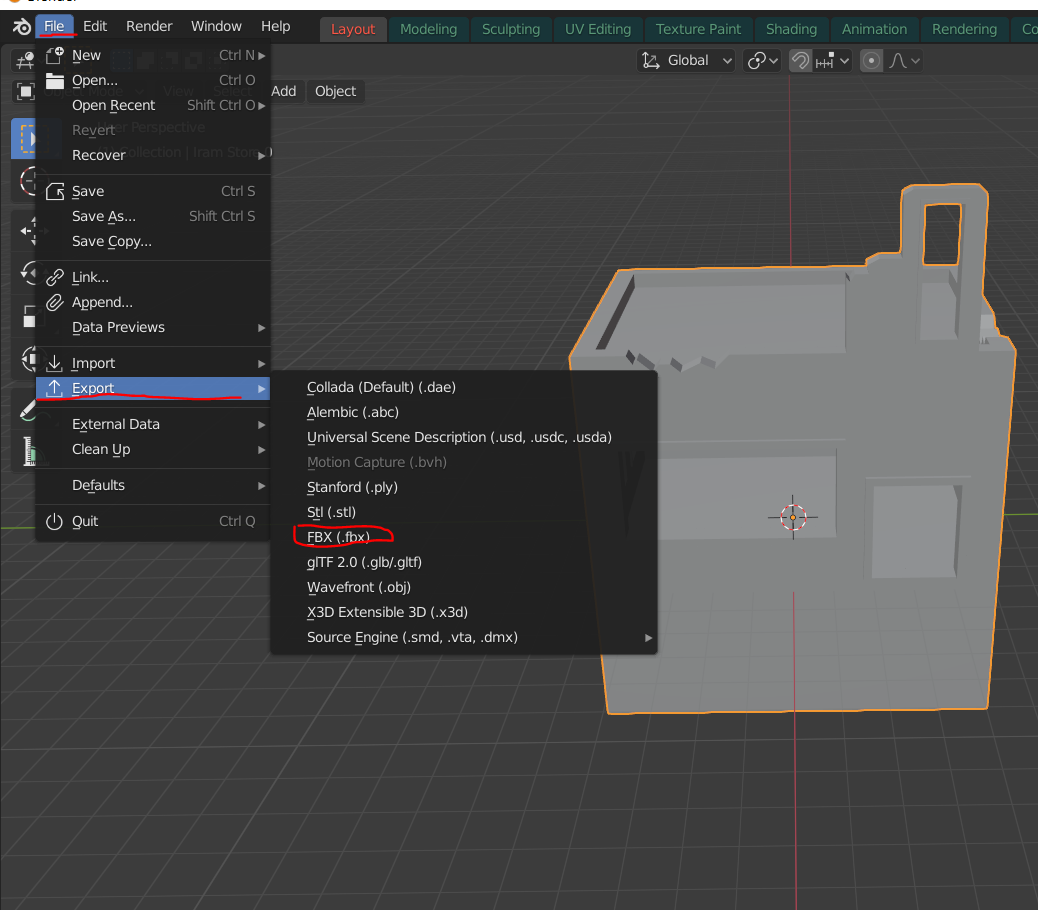Click the Import download arrow icon
Image resolution: width=1038 pixels, height=910 pixels.
[x=54, y=363]
